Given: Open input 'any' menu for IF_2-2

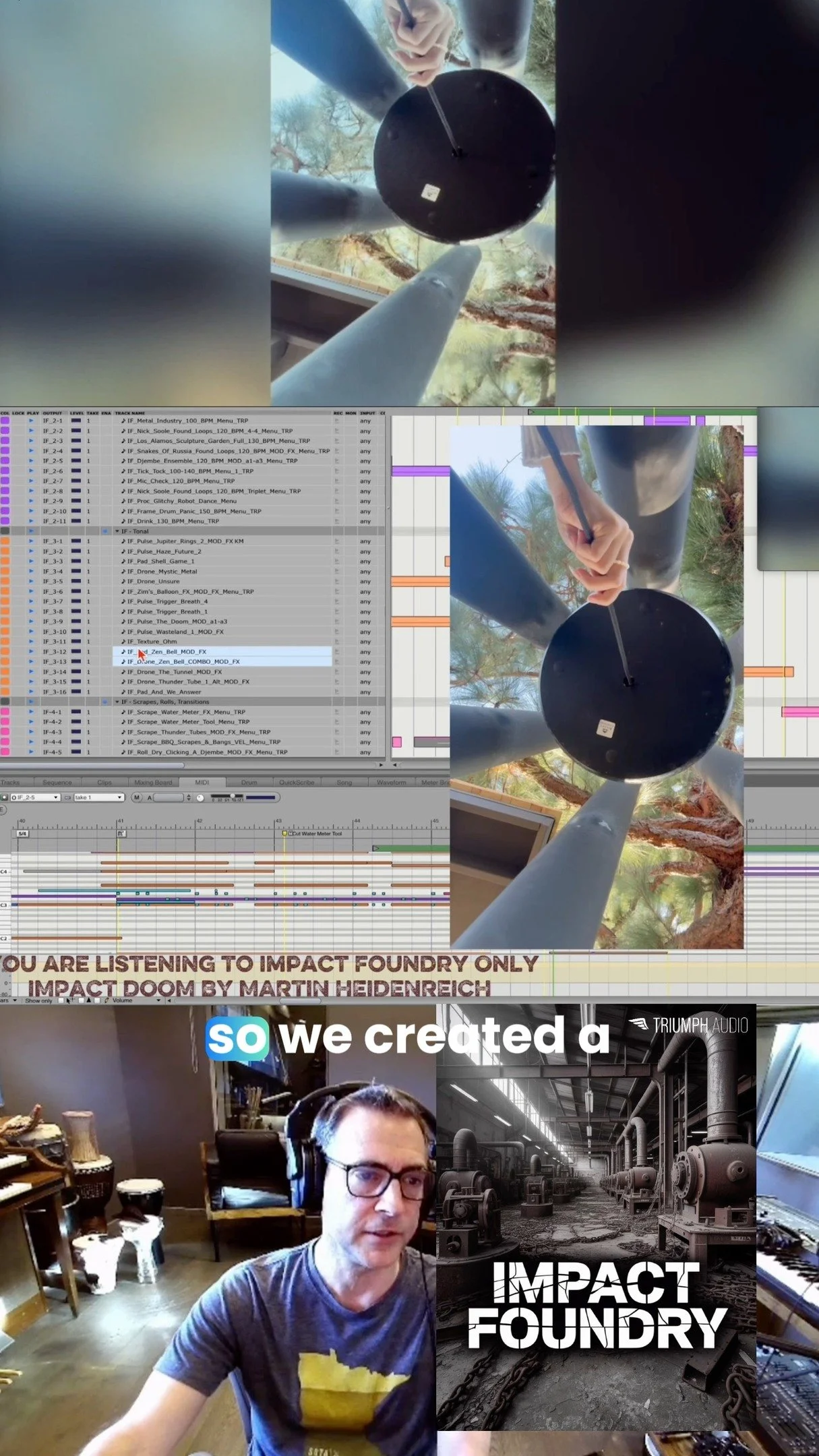Looking at the screenshot, I should coord(365,431).
